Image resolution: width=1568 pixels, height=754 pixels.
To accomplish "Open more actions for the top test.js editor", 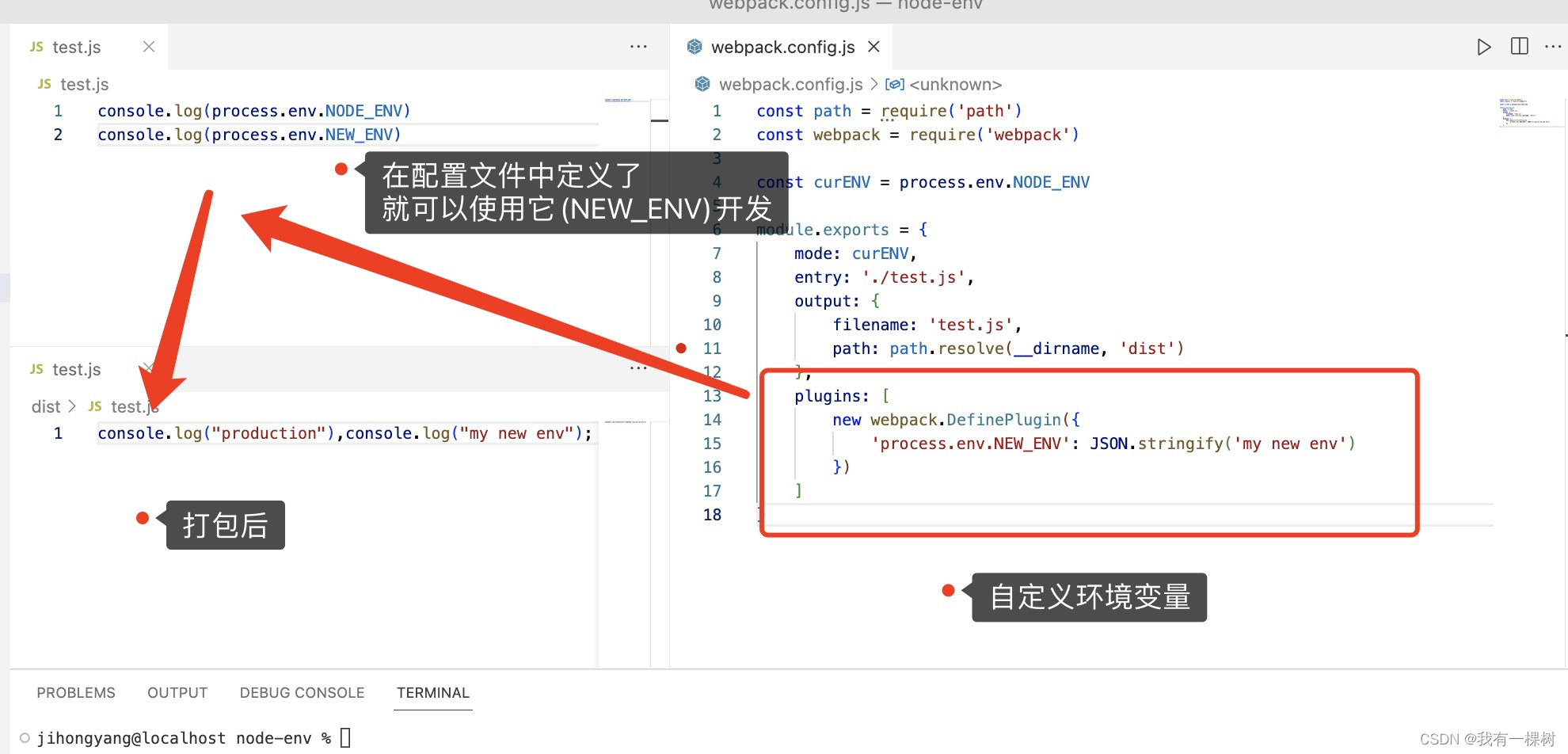I will [x=638, y=47].
